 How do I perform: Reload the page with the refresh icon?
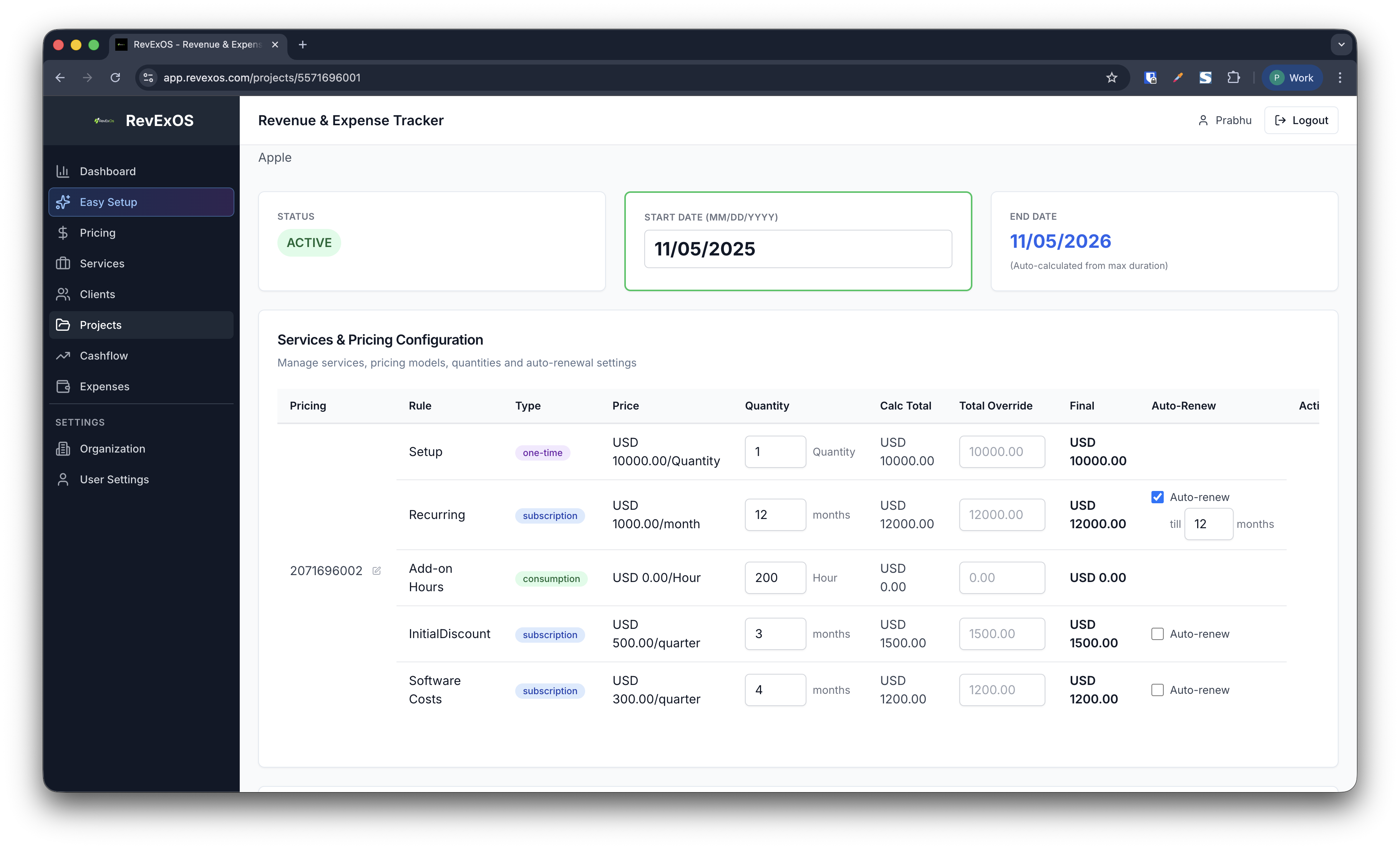115,78
